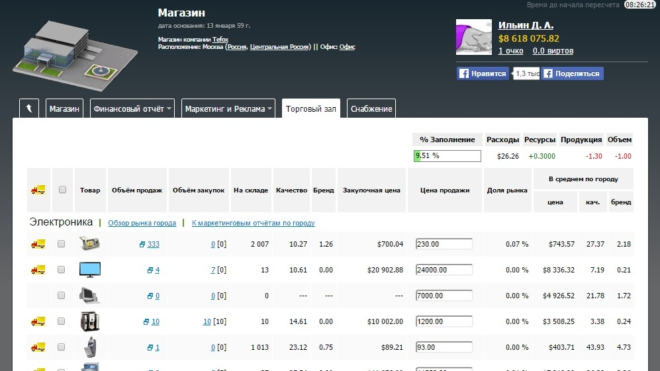Click the sale price field showing 230.00
This screenshot has height=371, width=660.
444,244
